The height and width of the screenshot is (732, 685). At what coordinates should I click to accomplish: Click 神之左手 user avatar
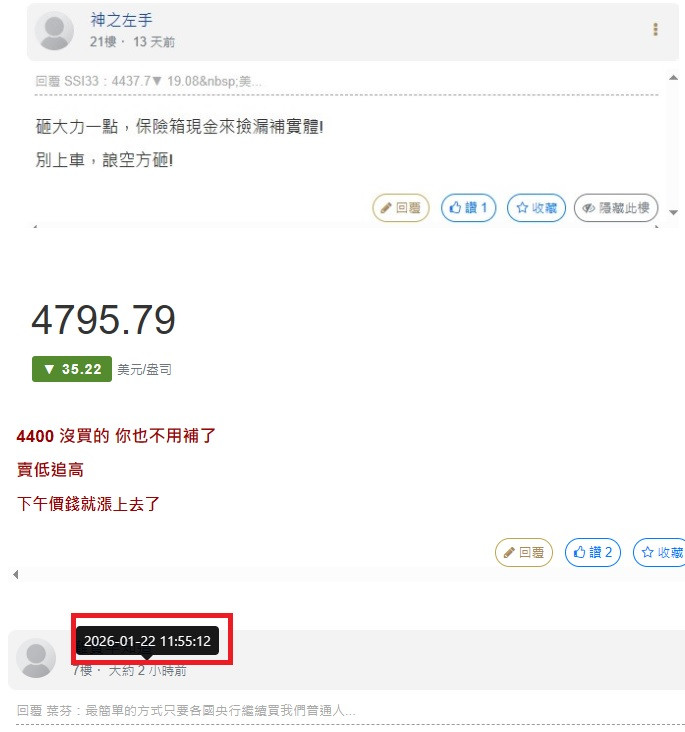(x=54, y=31)
